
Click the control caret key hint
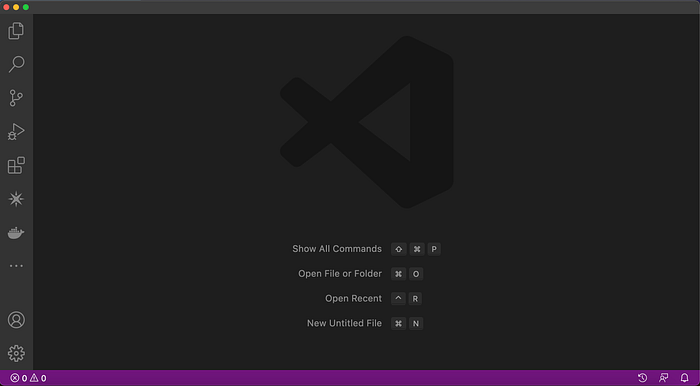398,299
